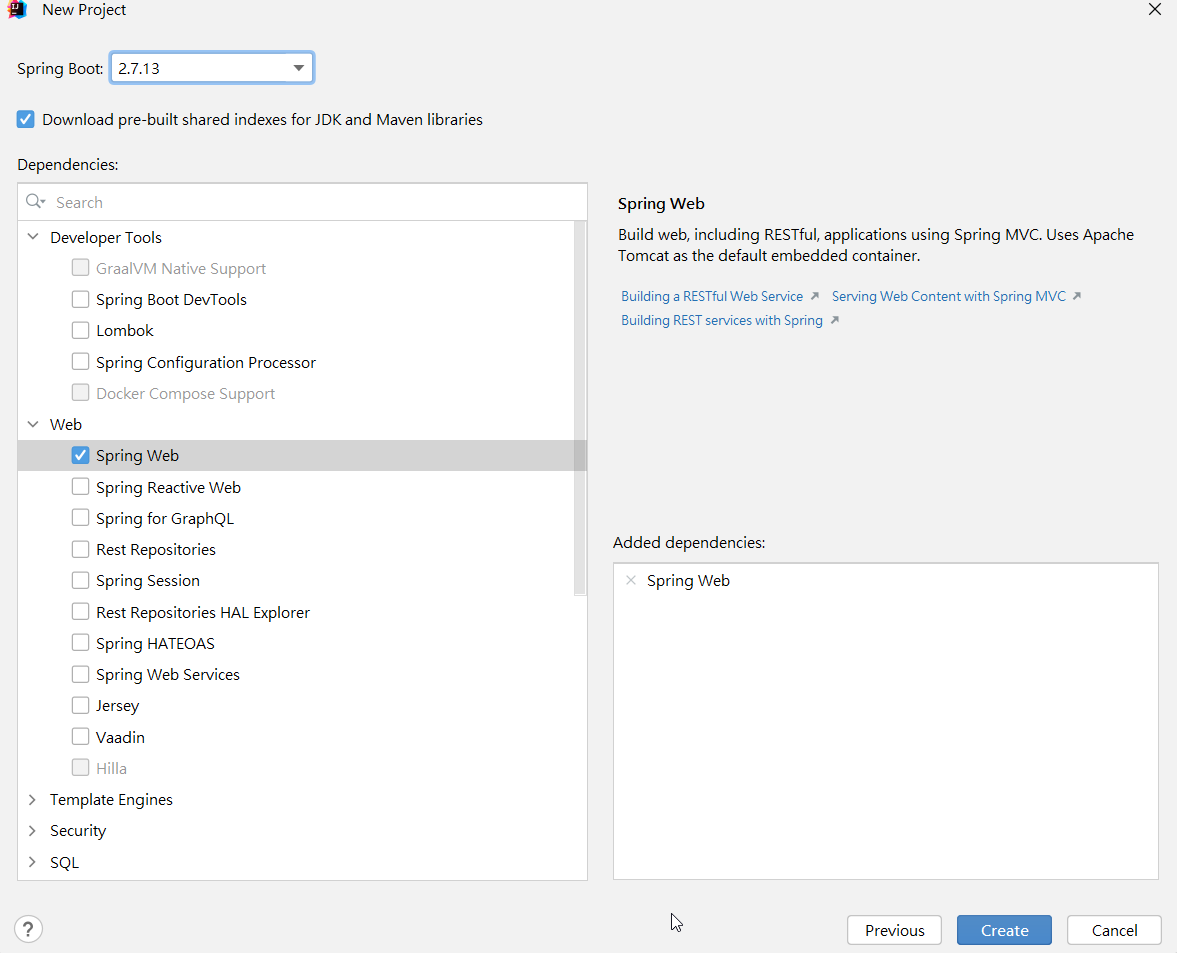Screen dimensions: 1177x953
Task: Check Spring Web Services dependency
Action: click(x=80, y=674)
